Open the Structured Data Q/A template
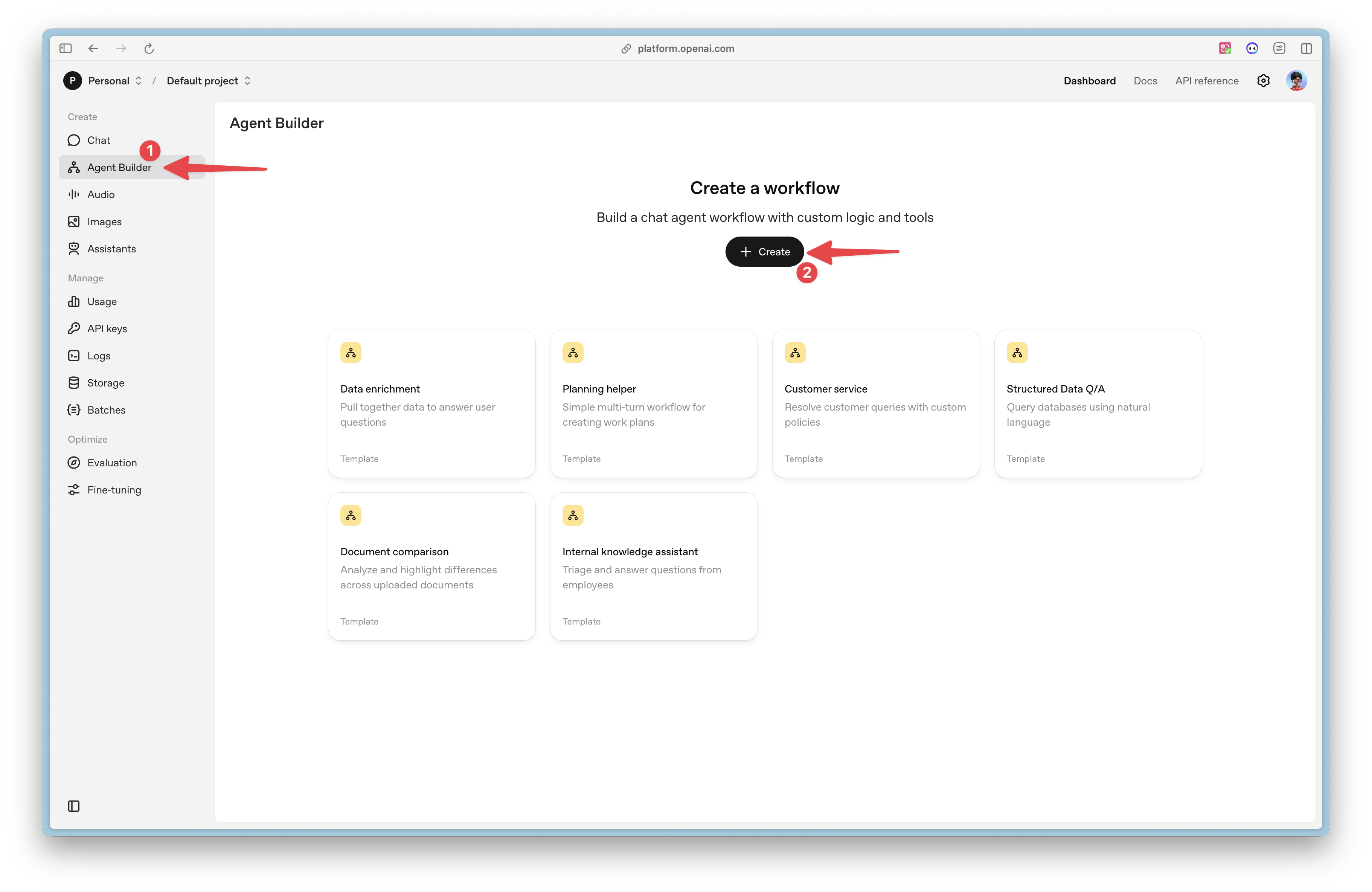This screenshot has width=1372, height=892. click(x=1098, y=403)
